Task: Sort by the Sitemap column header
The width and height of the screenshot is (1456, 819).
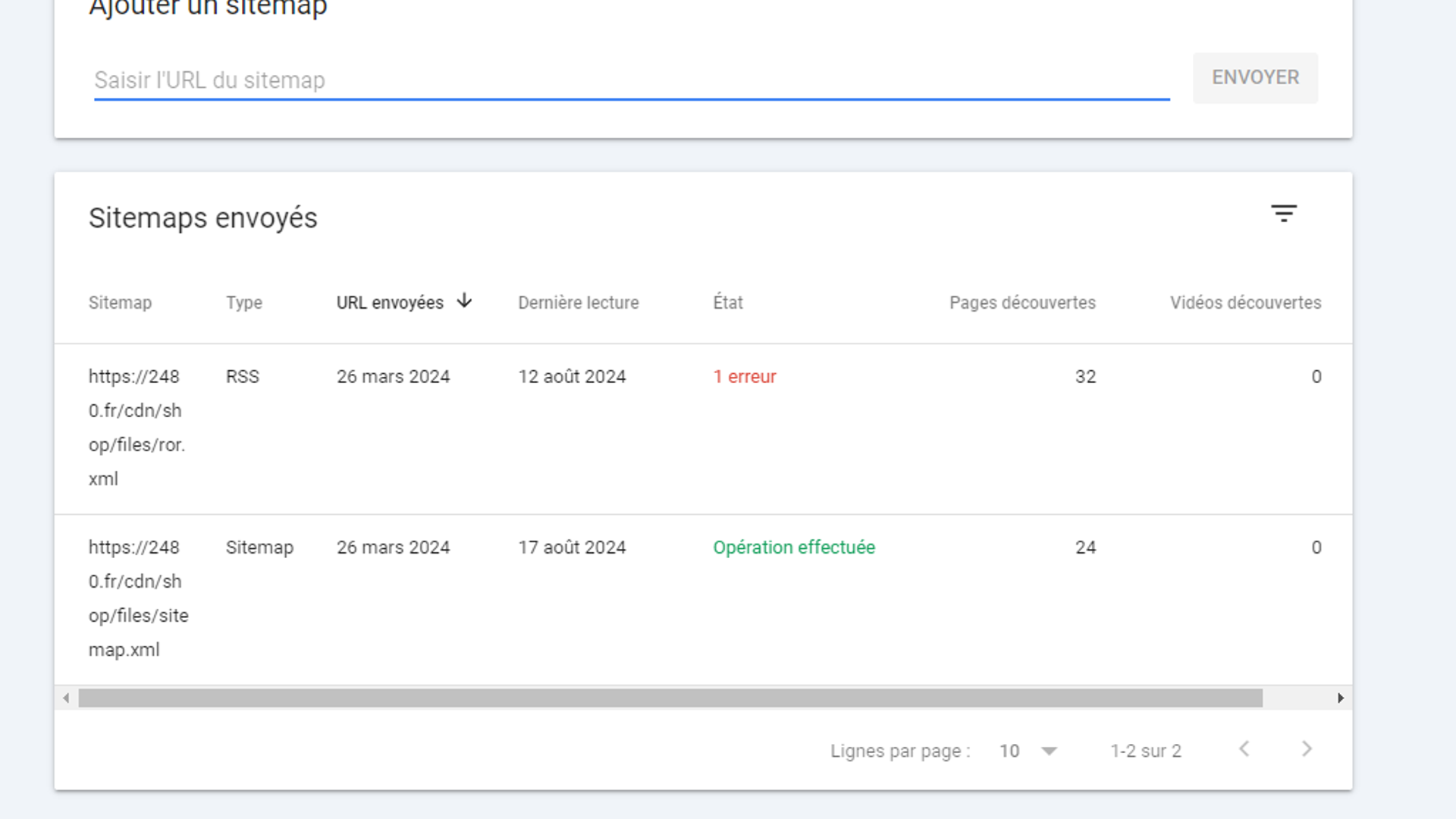Action: (120, 303)
